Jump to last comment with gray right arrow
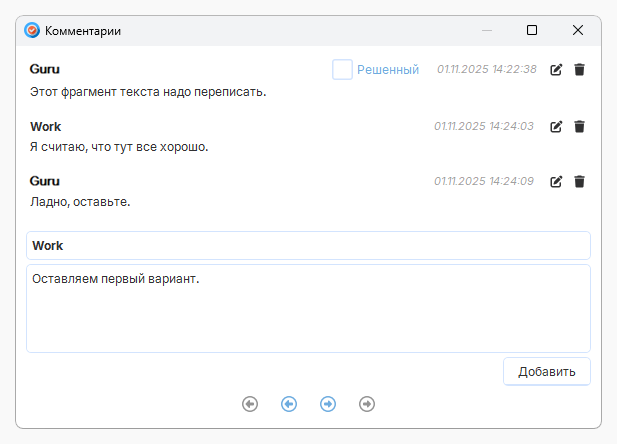 367,404
